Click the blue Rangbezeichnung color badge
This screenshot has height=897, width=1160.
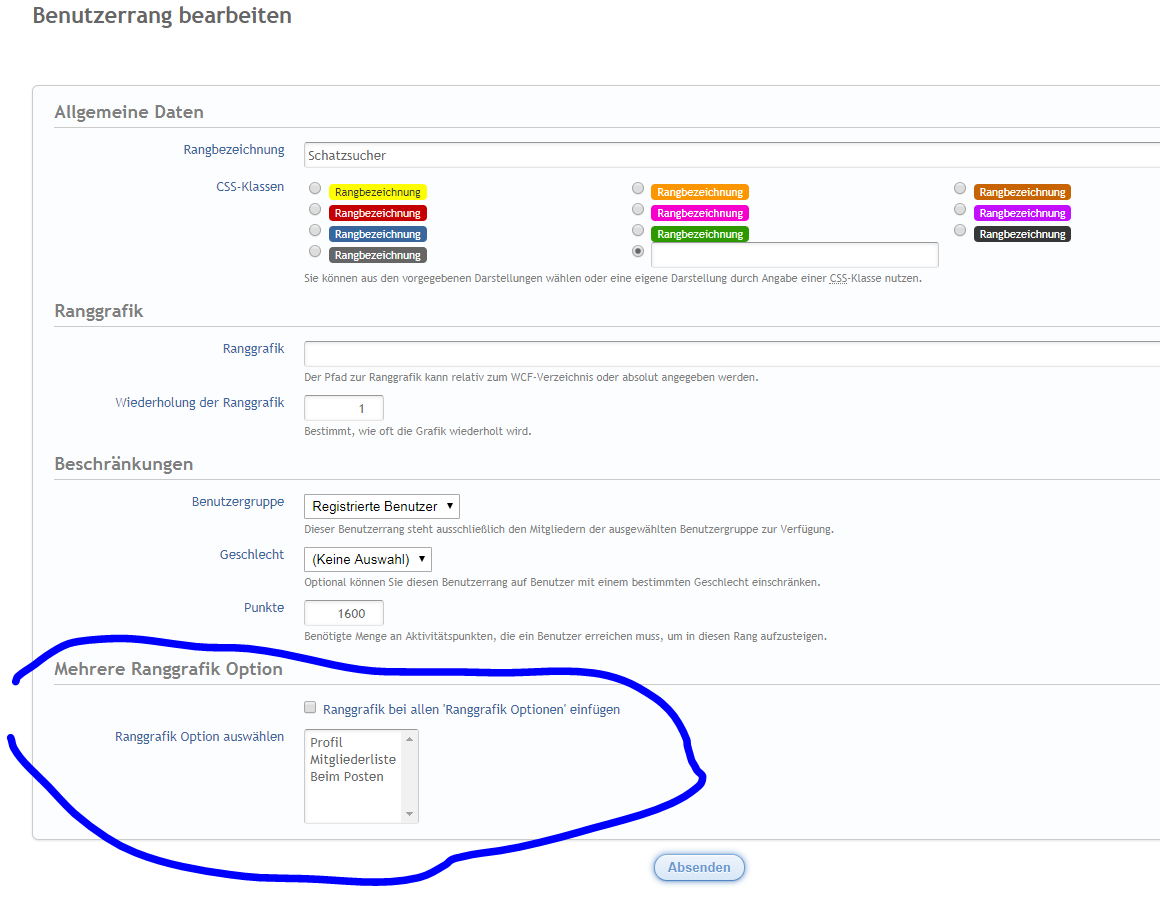[x=377, y=234]
